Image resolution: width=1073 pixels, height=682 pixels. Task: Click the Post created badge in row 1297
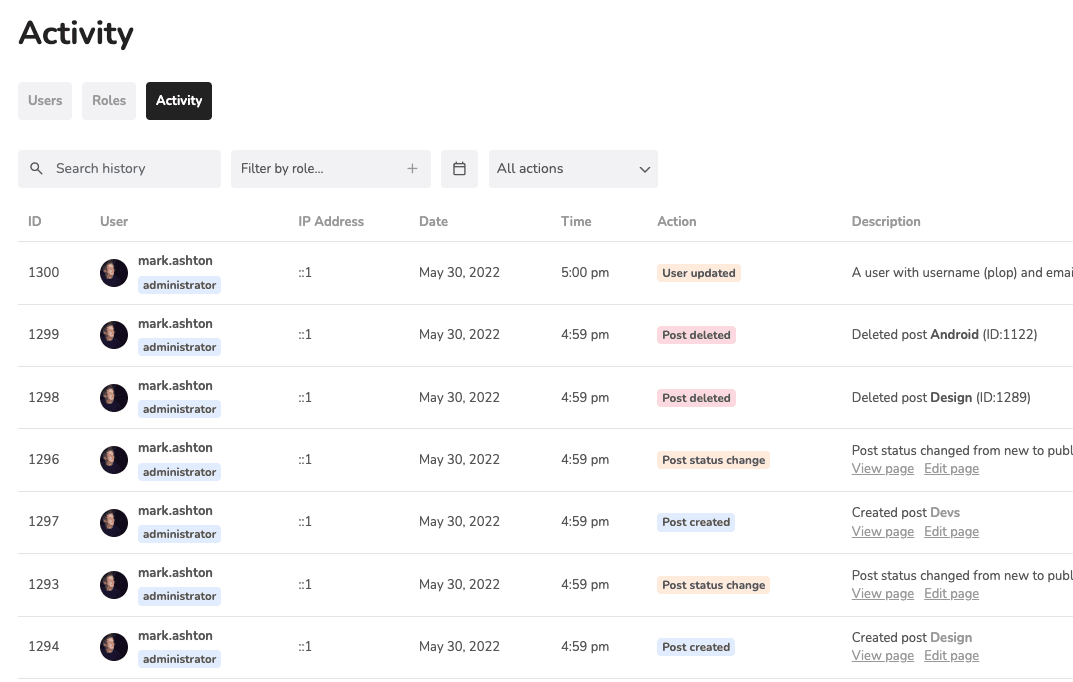coord(696,521)
